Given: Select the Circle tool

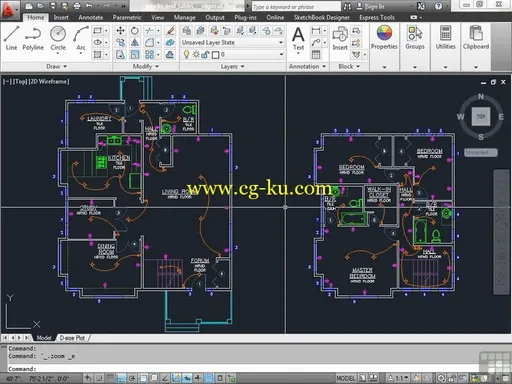Looking at the screenshot, I should point(58,39).
